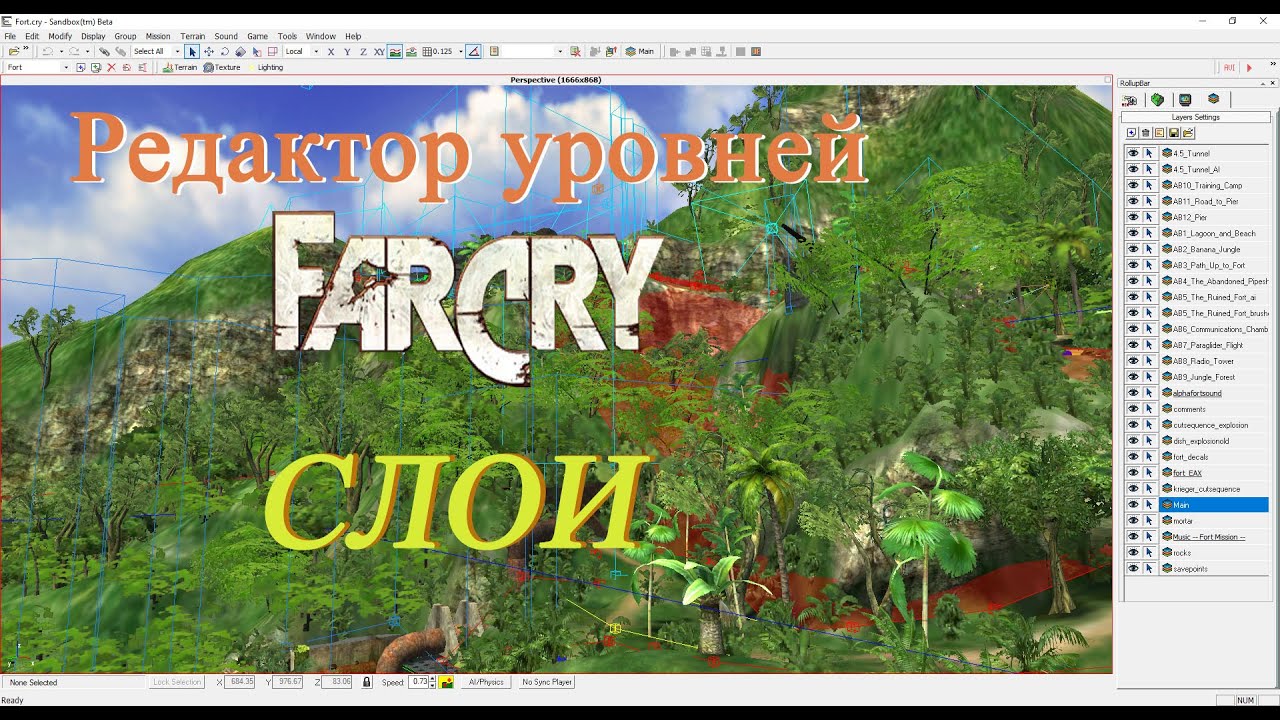Toggle selectability of fort_decals layer

[1149, 457]
